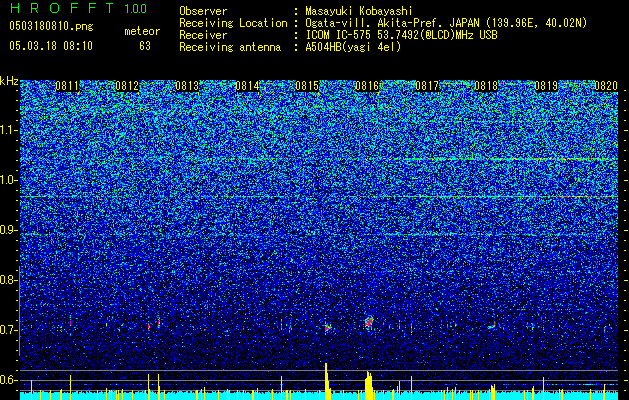Image resolution: width=629 pixels, height=400 pixels.
Task: Click the wide yellow power spike at 0816
Action: [x=369, y=385]
